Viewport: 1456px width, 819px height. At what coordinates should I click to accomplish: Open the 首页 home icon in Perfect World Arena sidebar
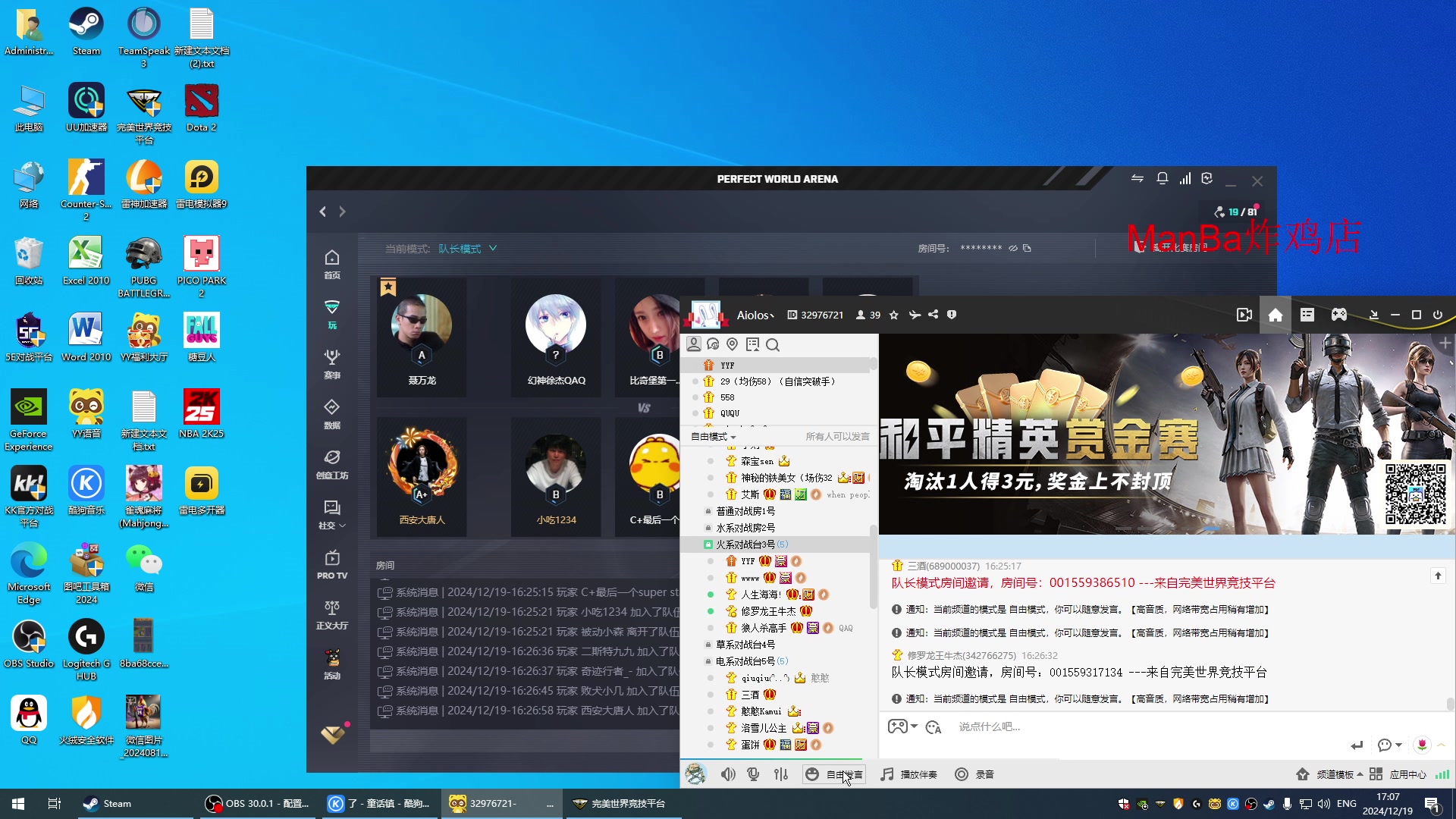332,265
